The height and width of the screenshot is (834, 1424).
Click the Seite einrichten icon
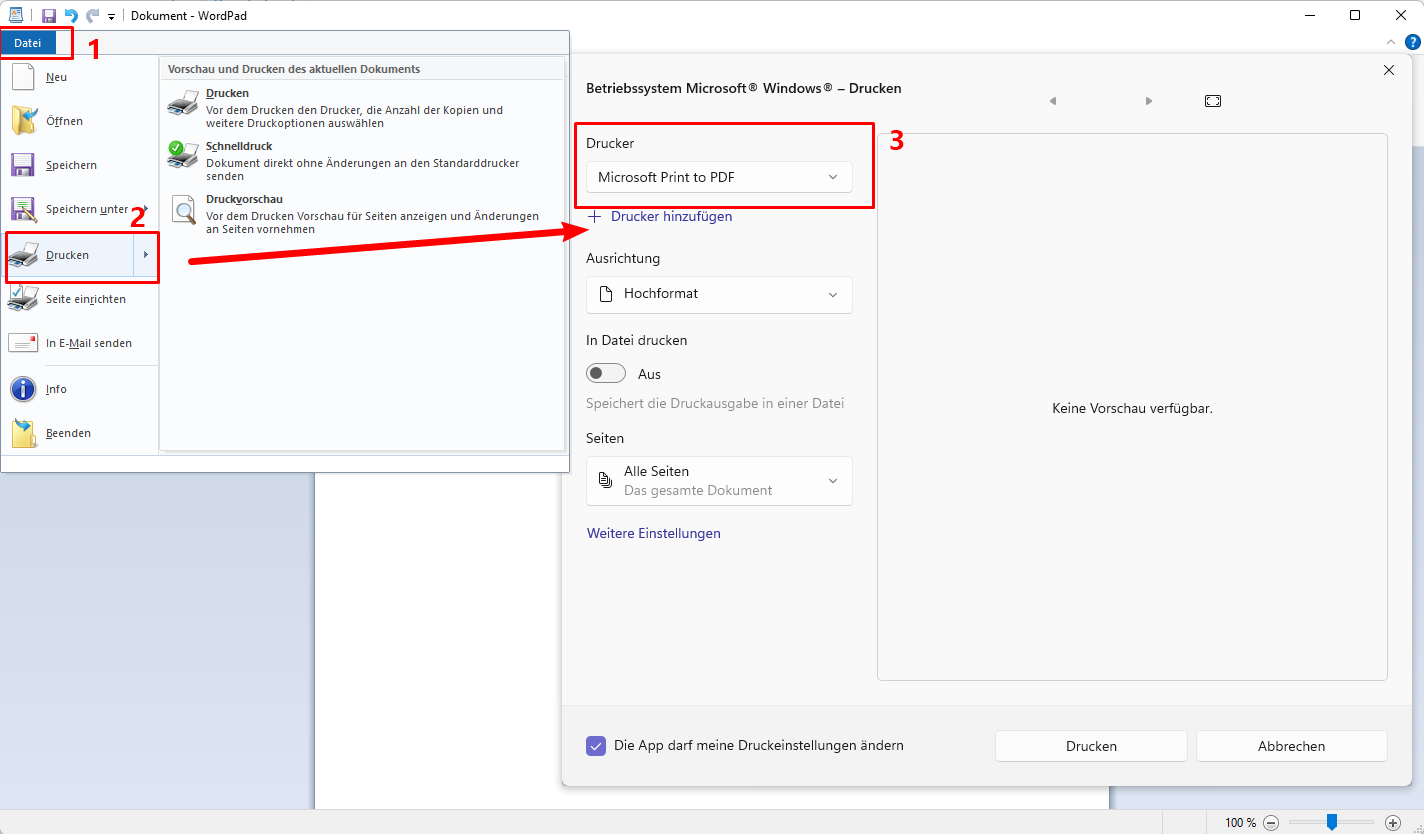(23, 299)
